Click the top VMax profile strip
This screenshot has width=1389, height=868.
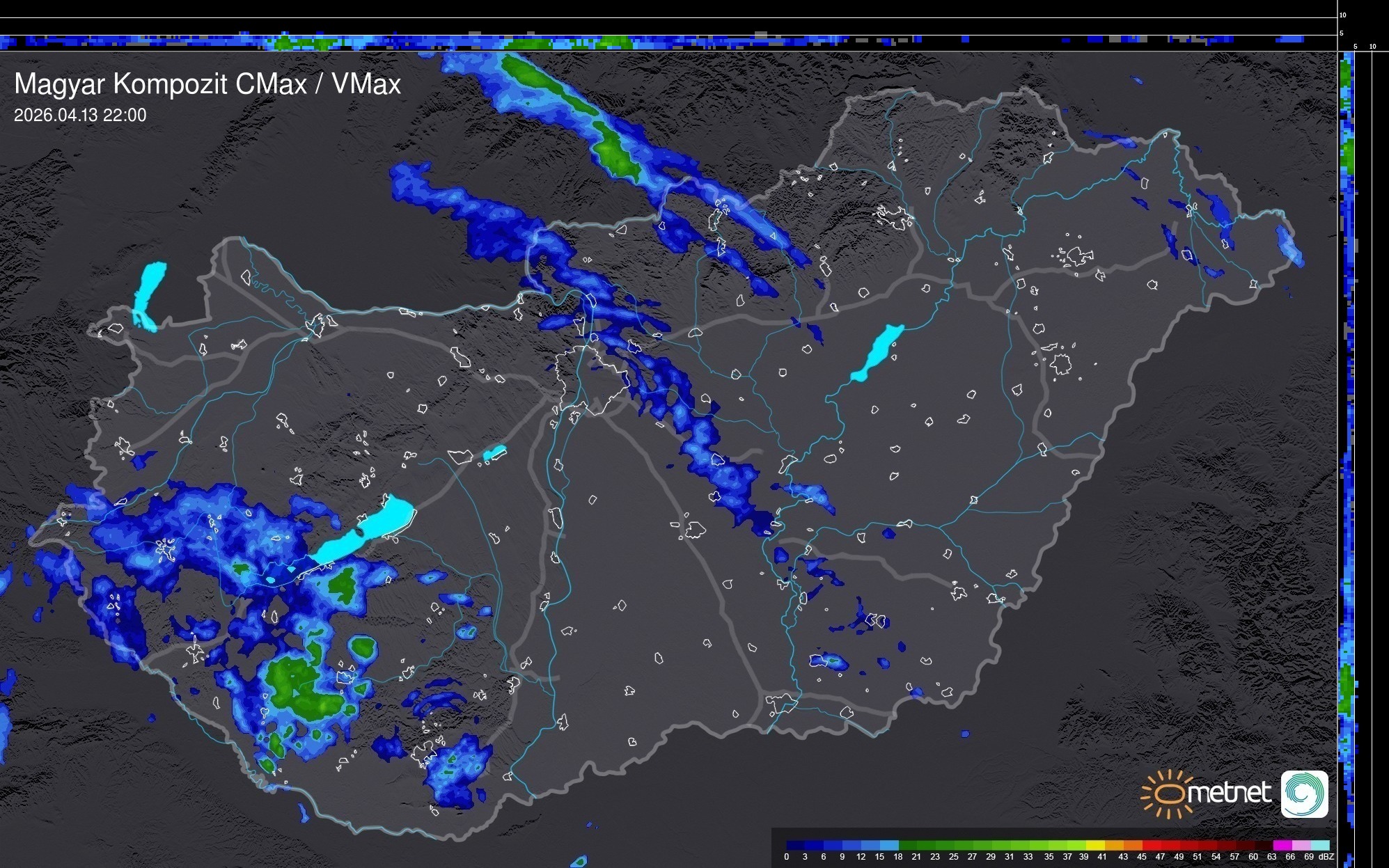point(668,42)
